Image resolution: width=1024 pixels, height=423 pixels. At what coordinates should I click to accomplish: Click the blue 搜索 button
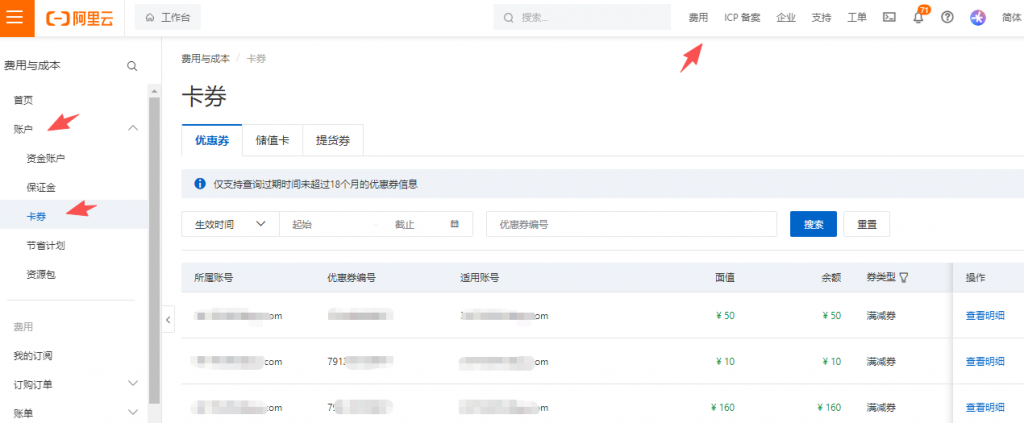click(812, 224)
